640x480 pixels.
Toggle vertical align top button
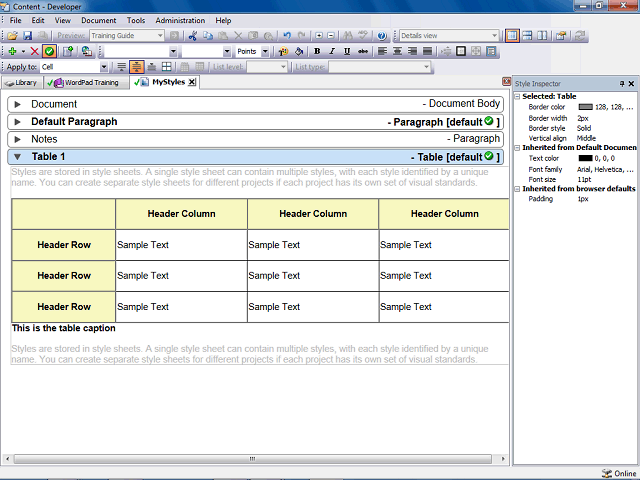pos(122,67)
